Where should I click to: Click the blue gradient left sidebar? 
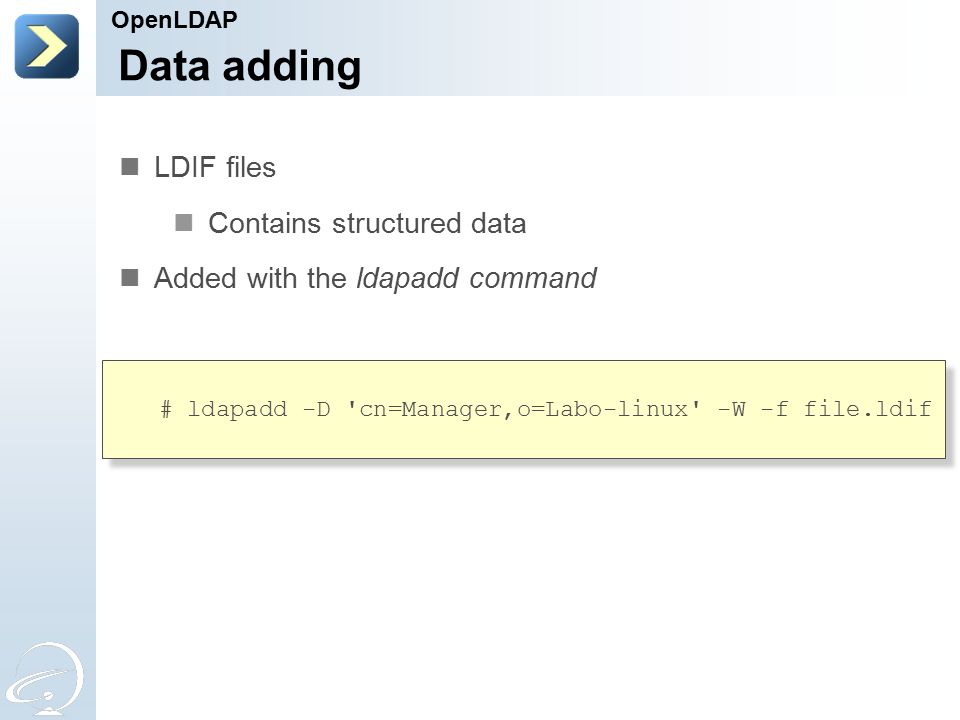click(48, 392)
